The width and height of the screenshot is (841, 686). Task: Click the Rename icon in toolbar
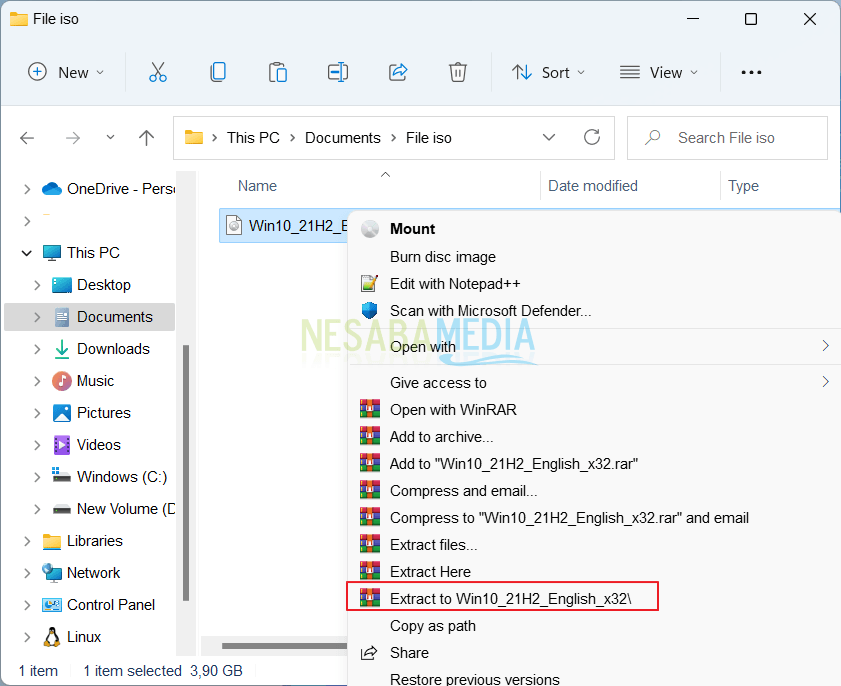pyautogui.click(x=338, y=72)
